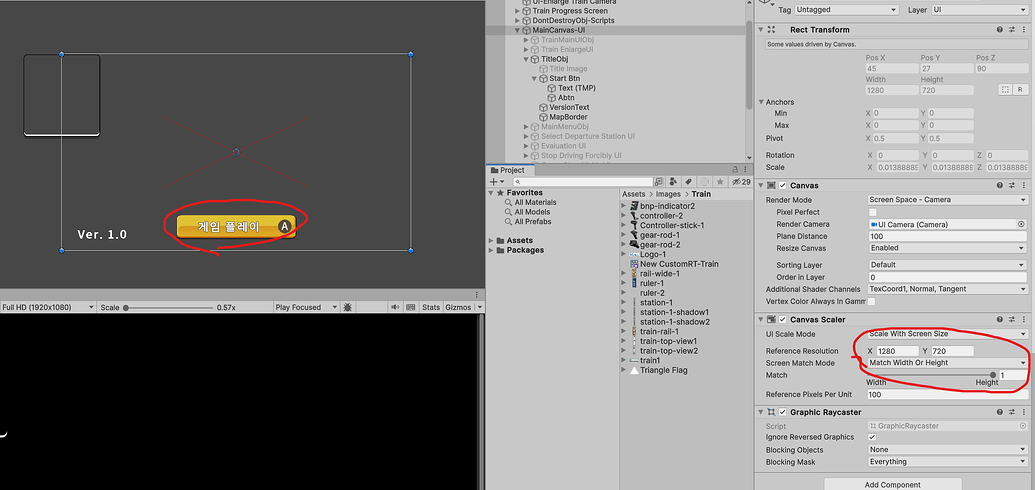This screenshot has width=1035, height=490.
Task: Collapse TitleObj tree node
Action: [527, 59]
